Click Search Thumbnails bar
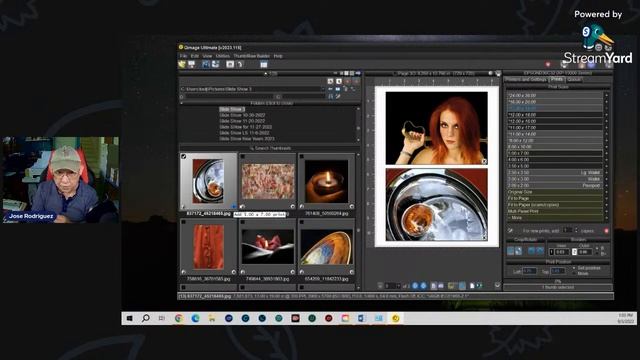Viewport: 640px width, 360px height. (x=270, y=148)
